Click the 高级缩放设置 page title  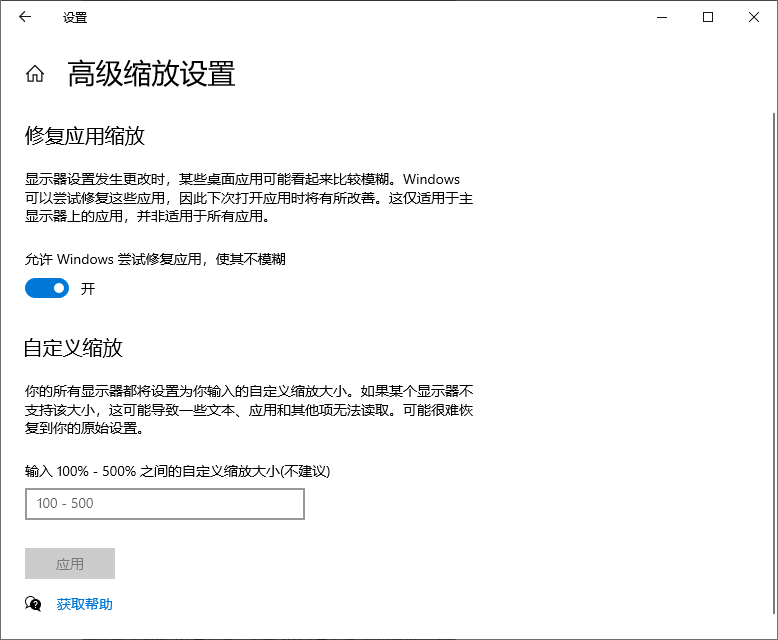tap(151, 74)
